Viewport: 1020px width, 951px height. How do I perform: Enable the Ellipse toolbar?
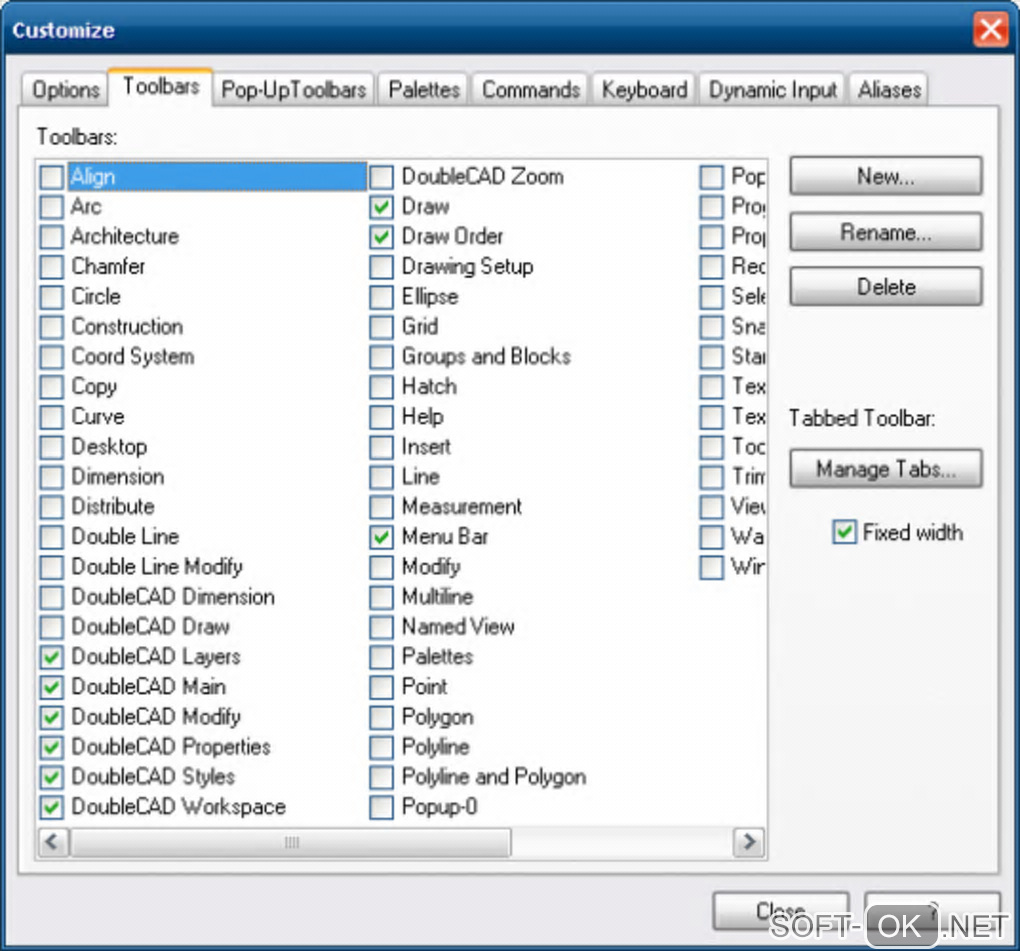pos(382,297)
